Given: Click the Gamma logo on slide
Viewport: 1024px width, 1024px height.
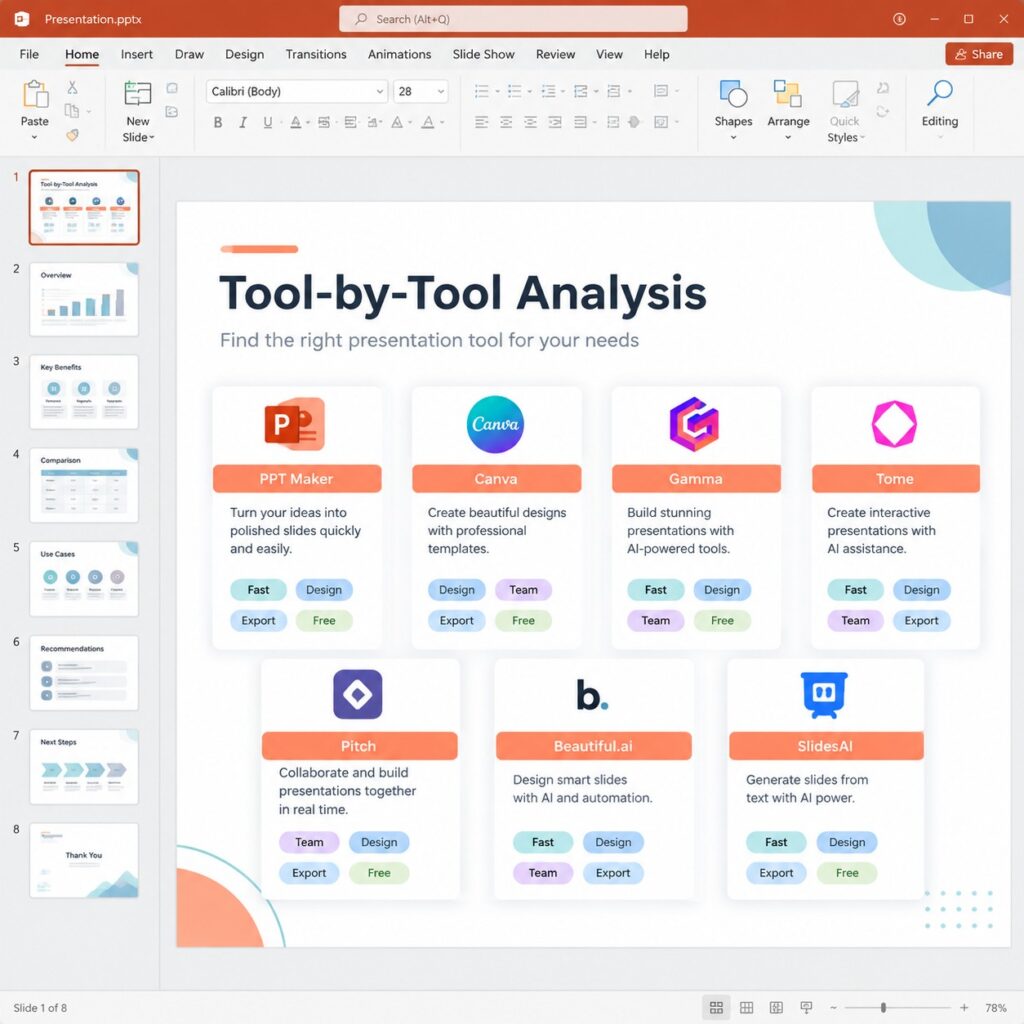Looking at the screenshot, I should (694, 424).
